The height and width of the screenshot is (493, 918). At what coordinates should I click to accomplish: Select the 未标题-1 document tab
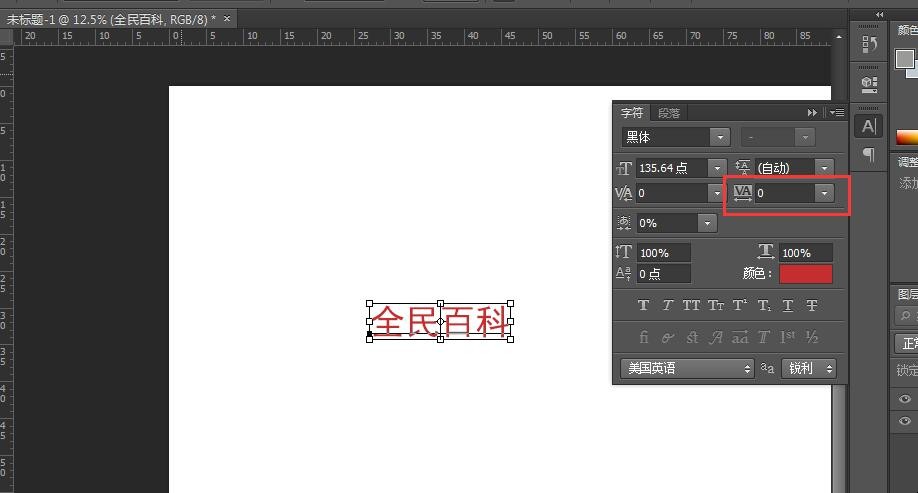pos(110,19)
